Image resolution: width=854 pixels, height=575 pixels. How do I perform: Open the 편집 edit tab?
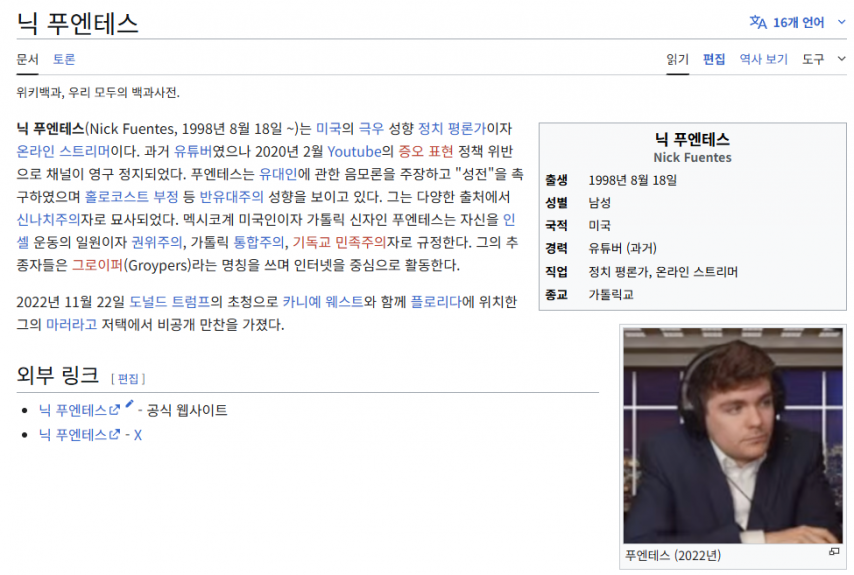pyautogui.click(x=713, y=59)
